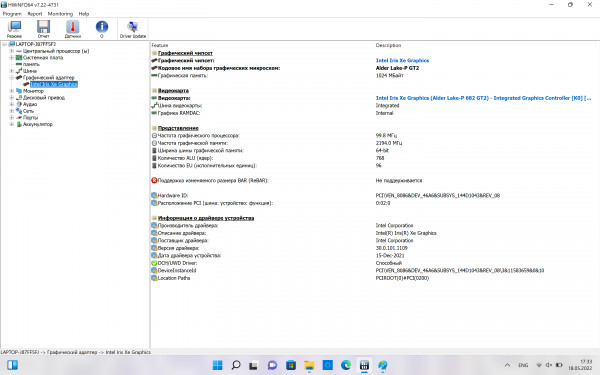Open the Program menu
Image resolution: width=600 pixels, height=375 pixels.
click(x=12, y=14)
